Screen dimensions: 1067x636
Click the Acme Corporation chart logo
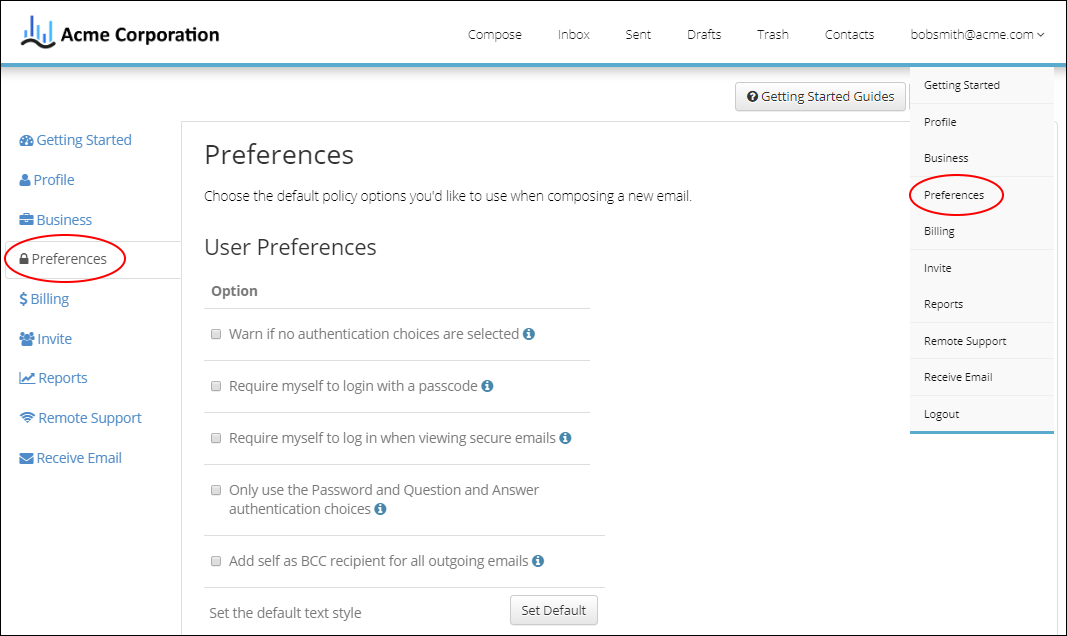[x=38, y=30]
